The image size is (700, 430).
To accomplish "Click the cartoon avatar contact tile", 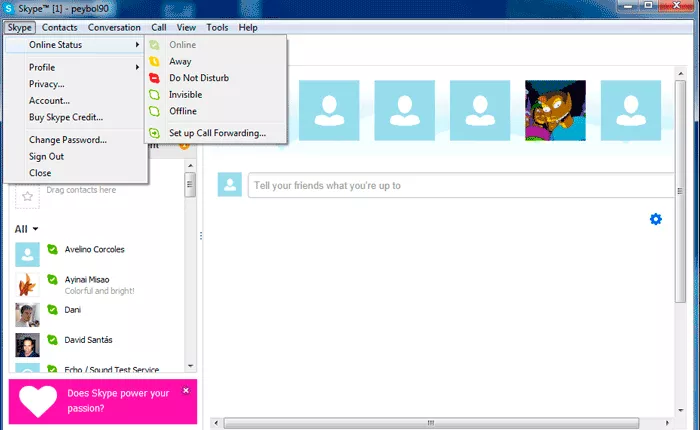I will (x=555, y=110).
